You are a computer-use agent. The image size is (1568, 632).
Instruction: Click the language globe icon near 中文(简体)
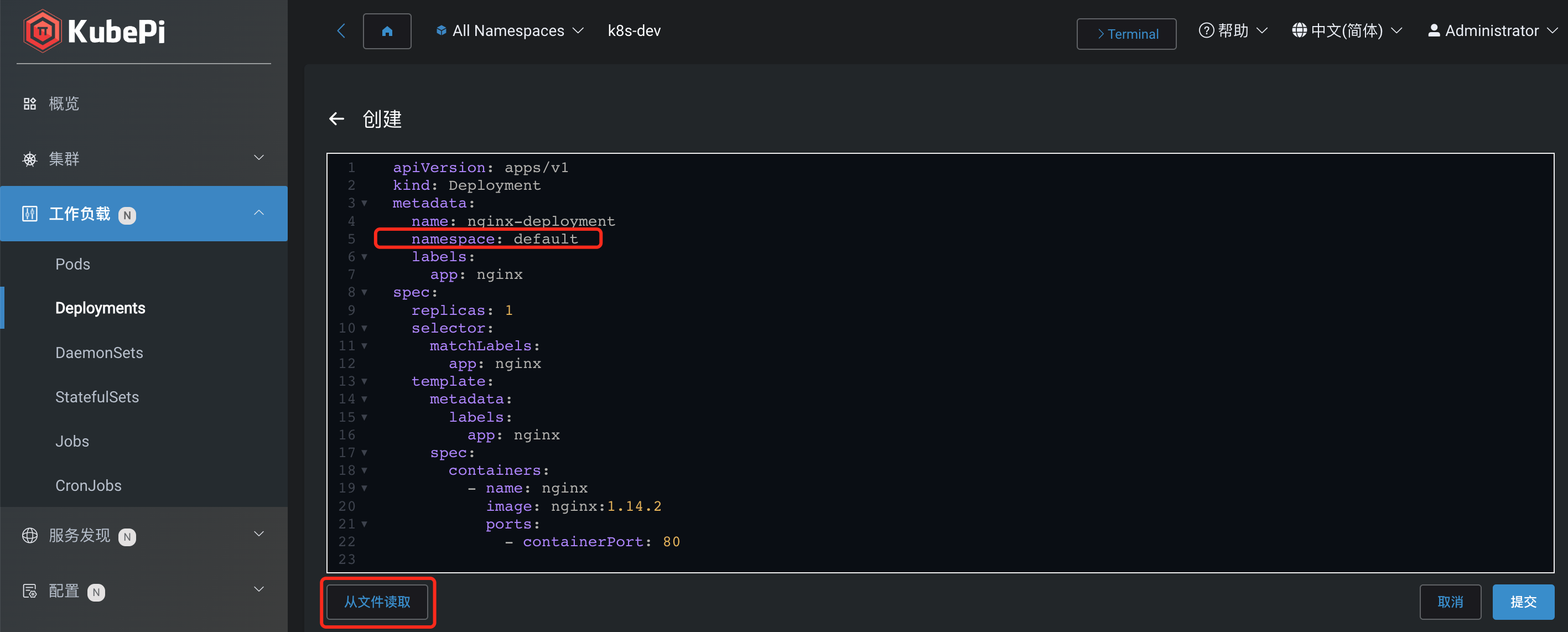click(1300, 30)
